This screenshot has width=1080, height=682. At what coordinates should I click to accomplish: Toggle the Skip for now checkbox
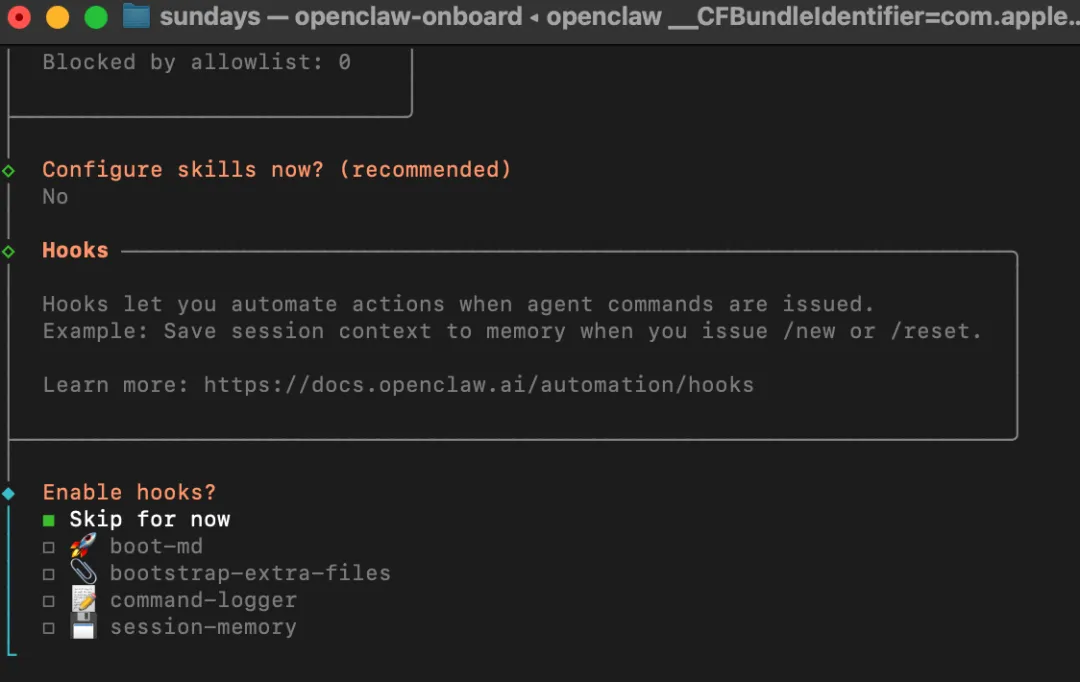click(48, 520)
